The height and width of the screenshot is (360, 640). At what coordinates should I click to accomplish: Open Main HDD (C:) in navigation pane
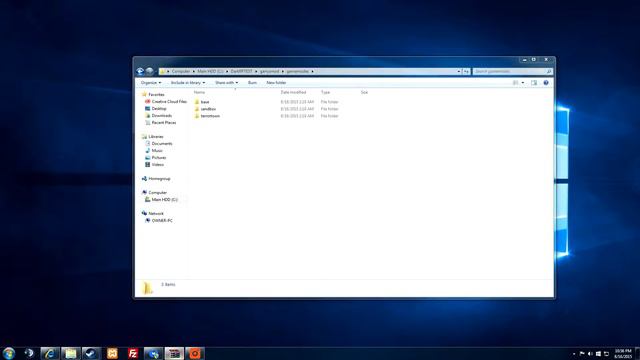164,200
